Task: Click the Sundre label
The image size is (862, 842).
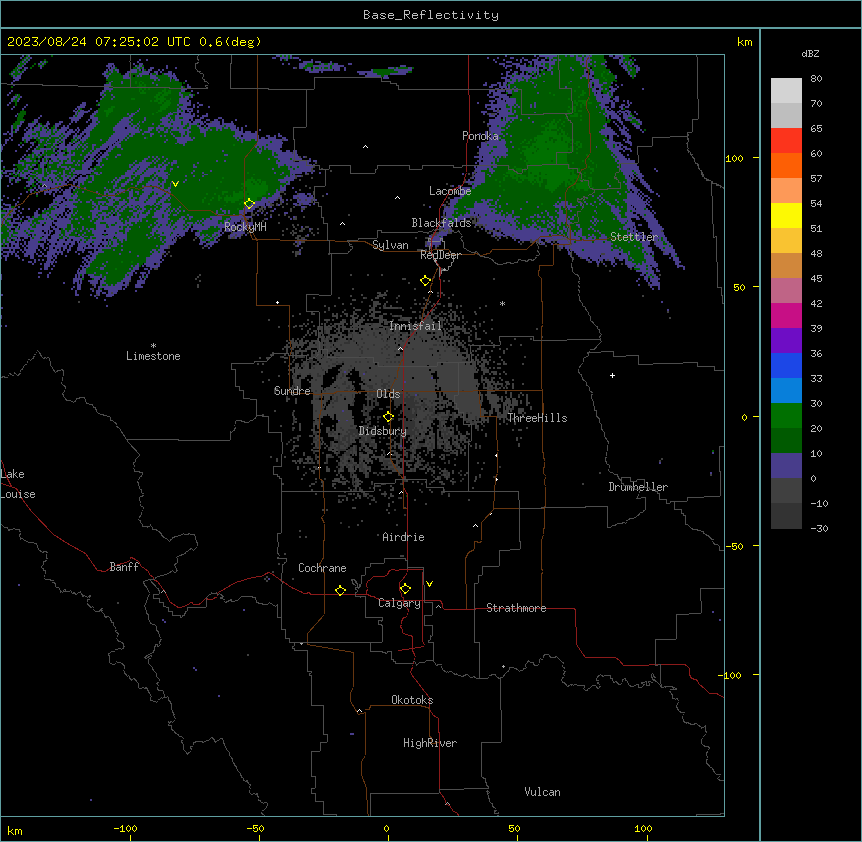Action: [292, 391]
